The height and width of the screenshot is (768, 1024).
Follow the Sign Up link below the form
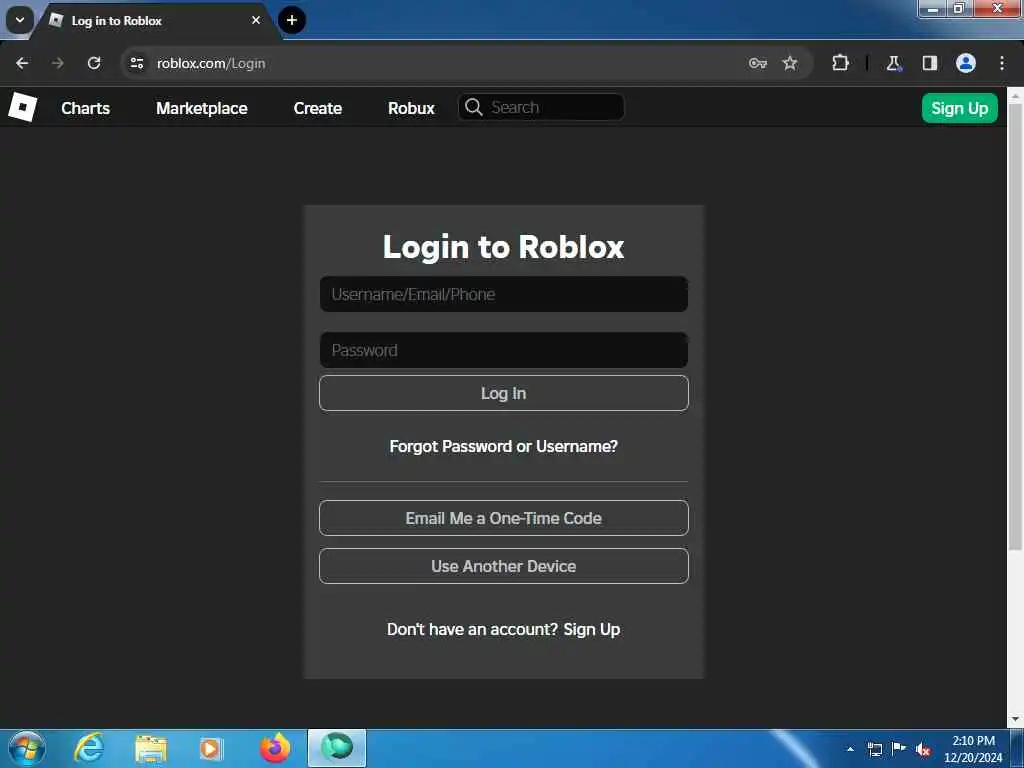[x=592, y=629]
